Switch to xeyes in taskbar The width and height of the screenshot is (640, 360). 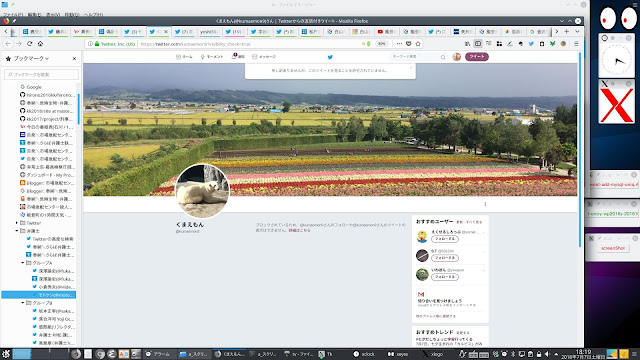click(398, 354)
